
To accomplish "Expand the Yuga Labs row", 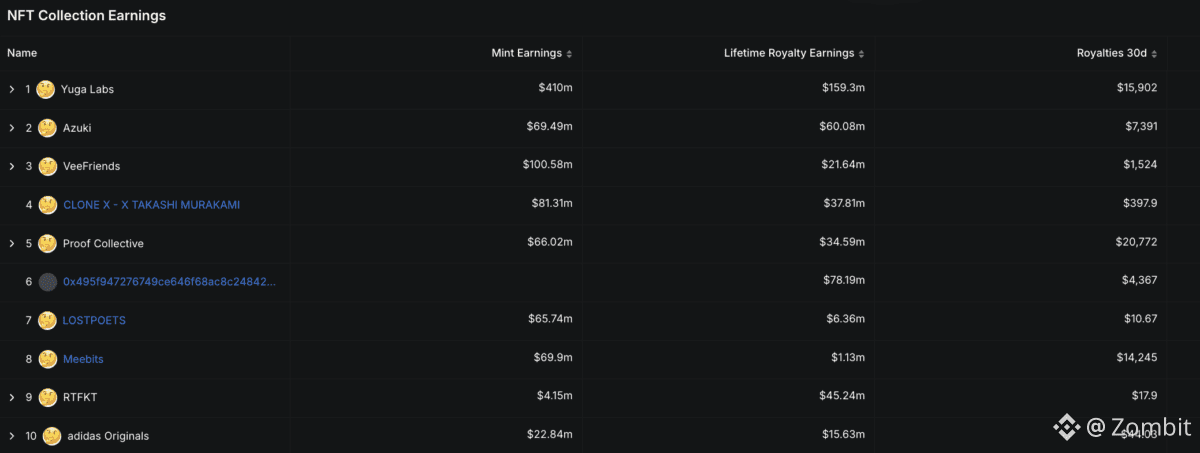I will (12, 89).
